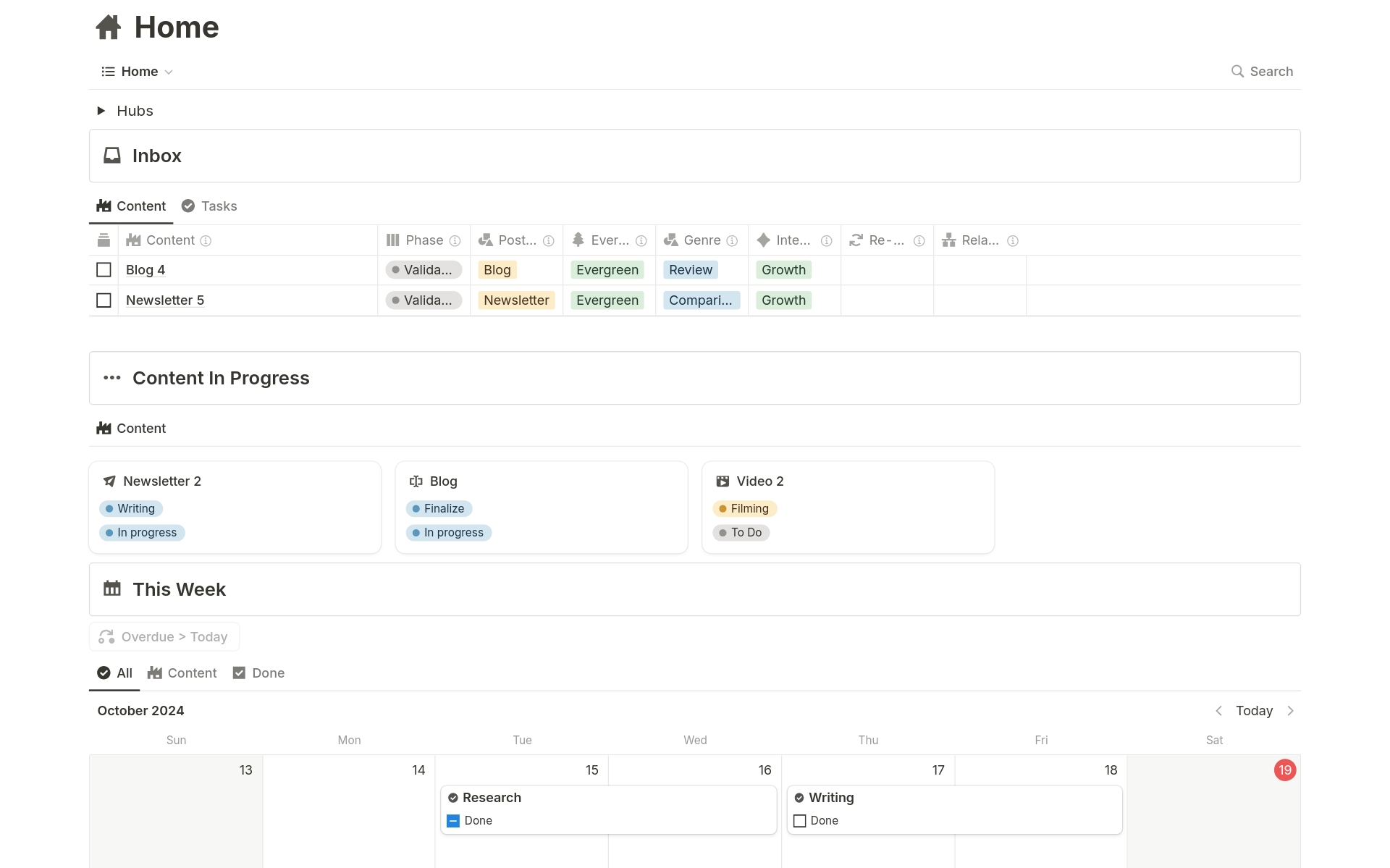Click the video camera icon on Video 2
1390x868 pixels.
[723, 481]
